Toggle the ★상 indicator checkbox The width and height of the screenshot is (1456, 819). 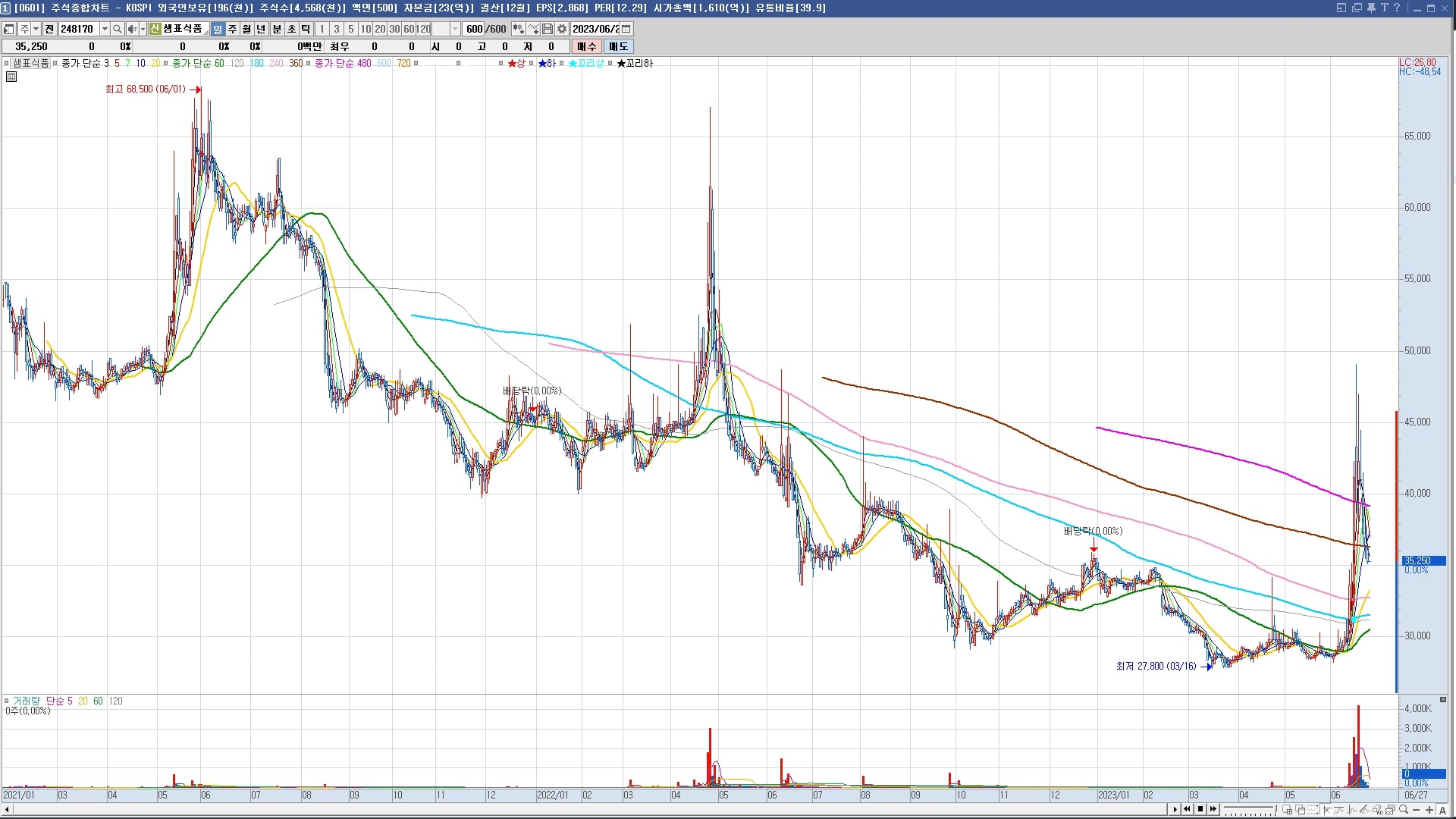(x=501, y=63)
